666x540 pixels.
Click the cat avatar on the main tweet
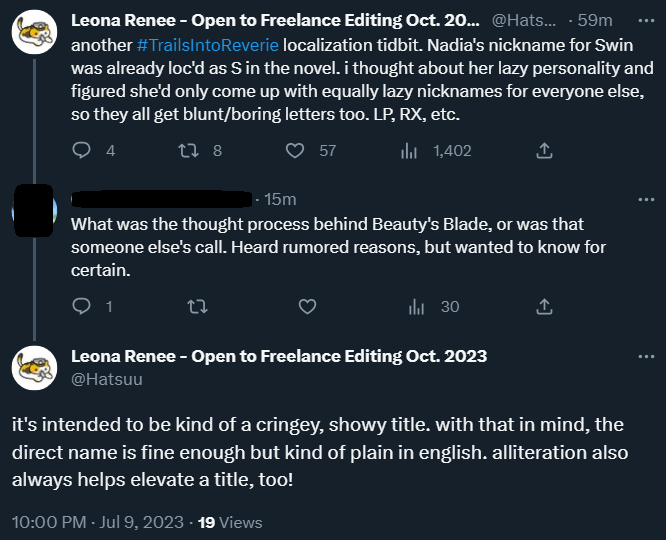point(34,368)
